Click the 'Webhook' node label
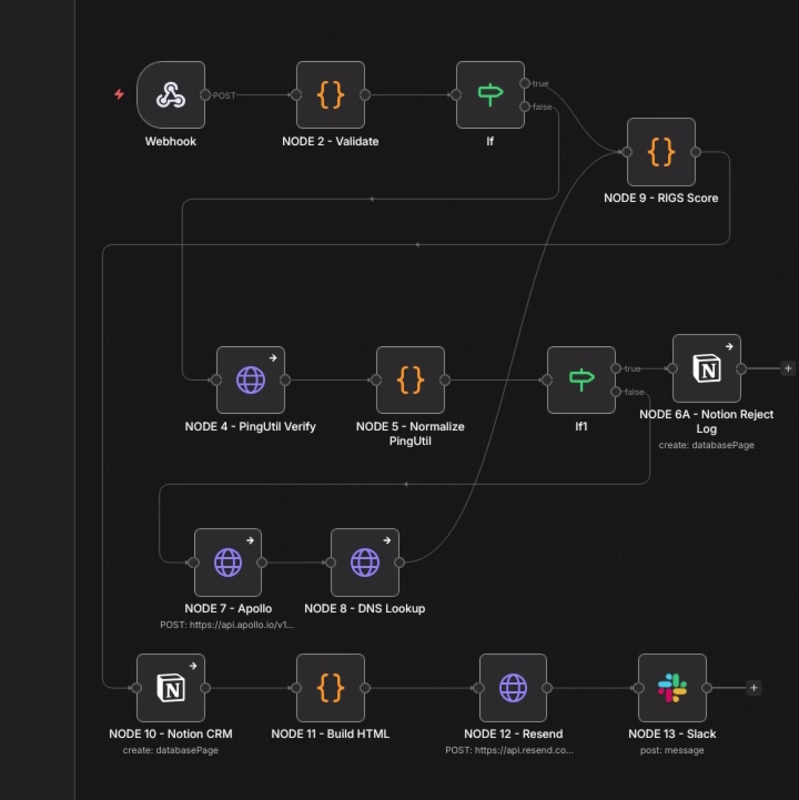Viewport: 799px width, 800px height. coord(170,141)
